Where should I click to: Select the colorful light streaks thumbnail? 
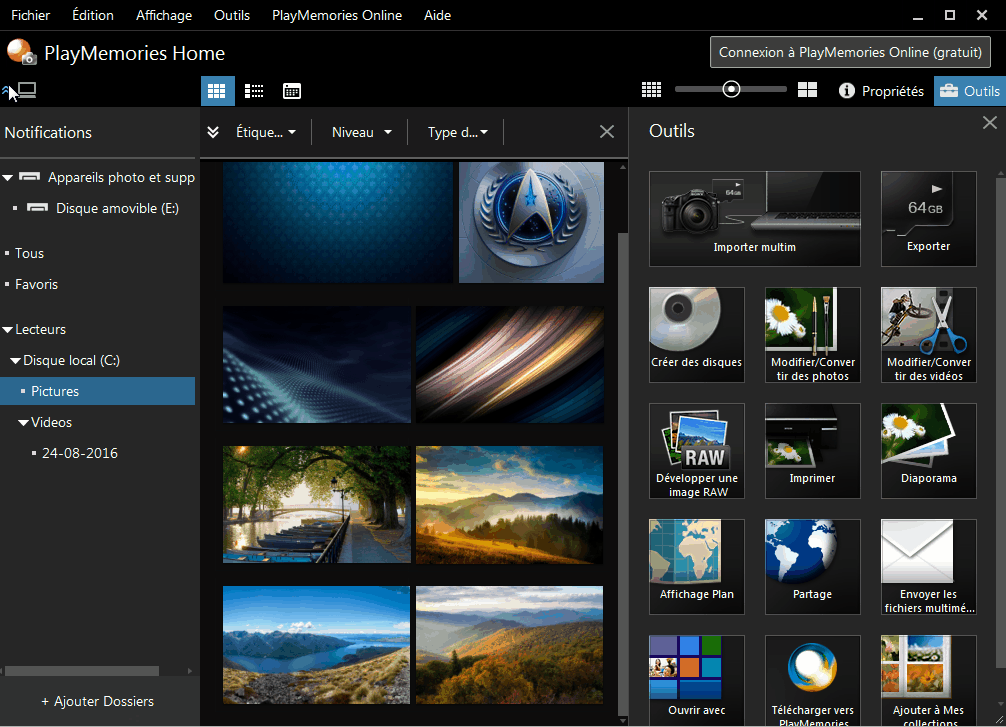point(510,364)
